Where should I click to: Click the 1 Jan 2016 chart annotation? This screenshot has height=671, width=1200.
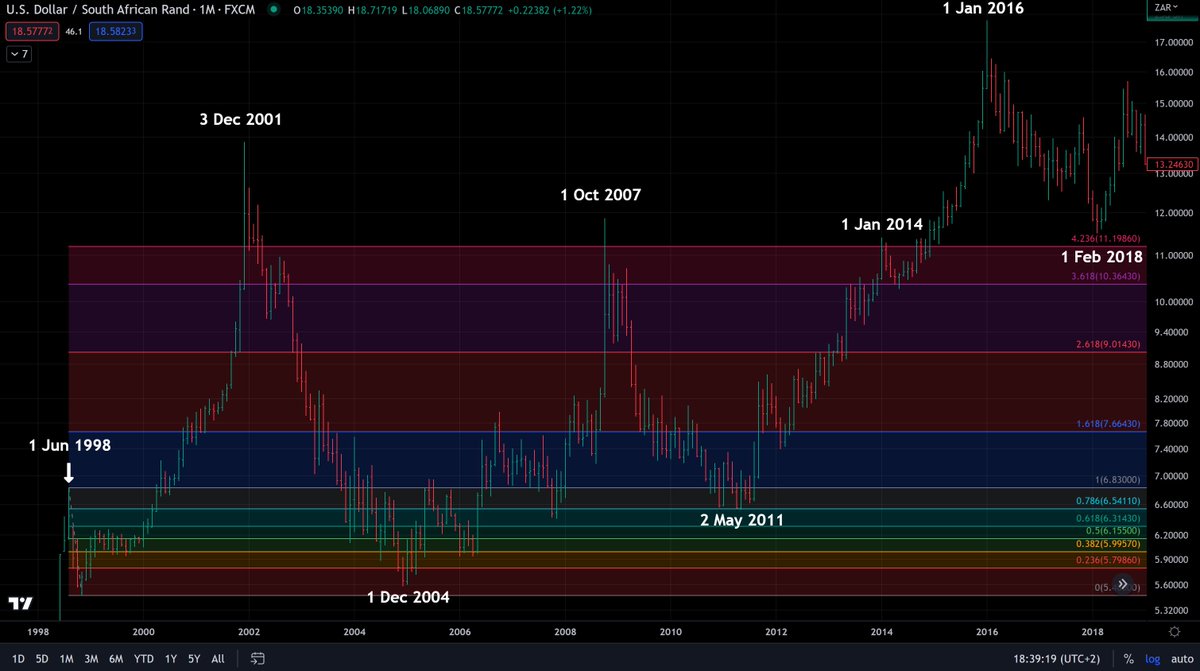(983, 9)
